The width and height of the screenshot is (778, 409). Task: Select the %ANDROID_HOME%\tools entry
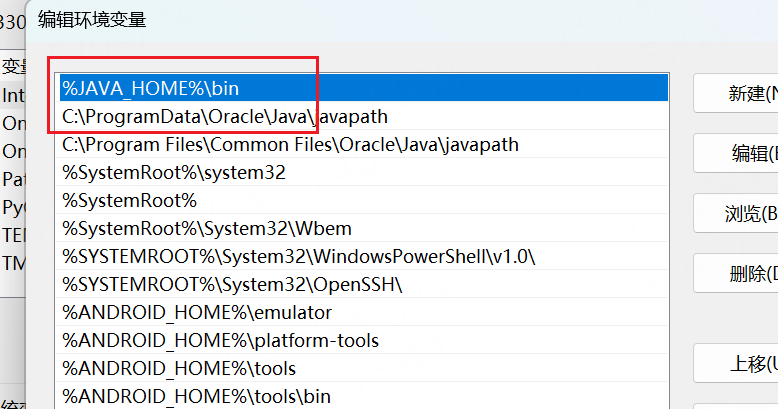point(363,368)
